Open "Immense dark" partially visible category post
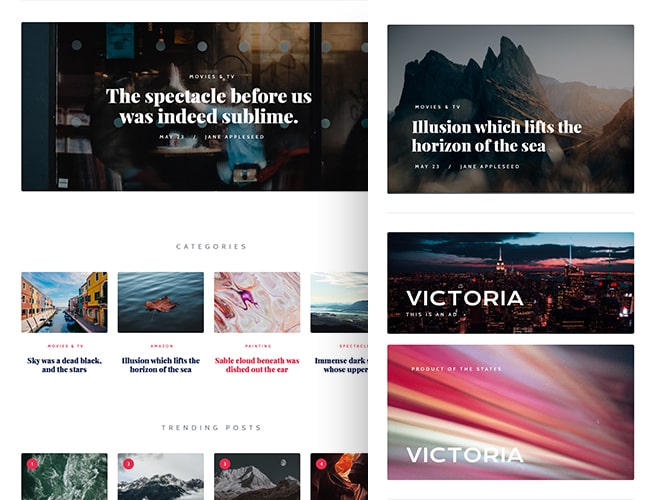 (341, 365)
